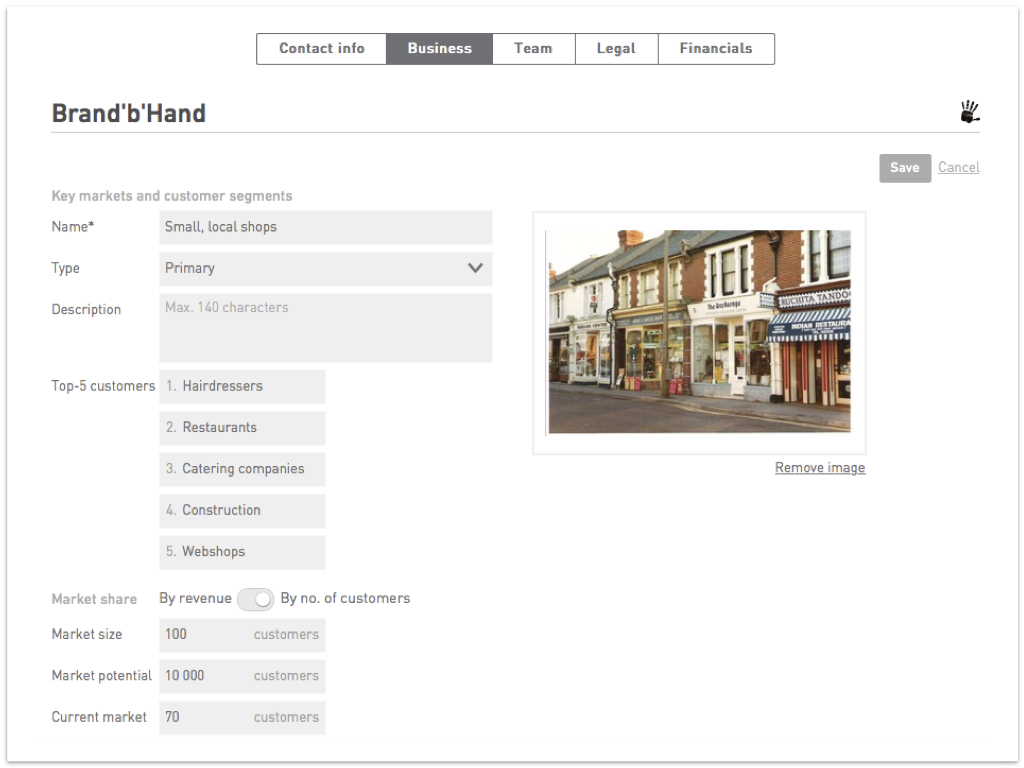1024x768 pixels.
Task: Click the Current market field showing 70
Action: point(242,718)
